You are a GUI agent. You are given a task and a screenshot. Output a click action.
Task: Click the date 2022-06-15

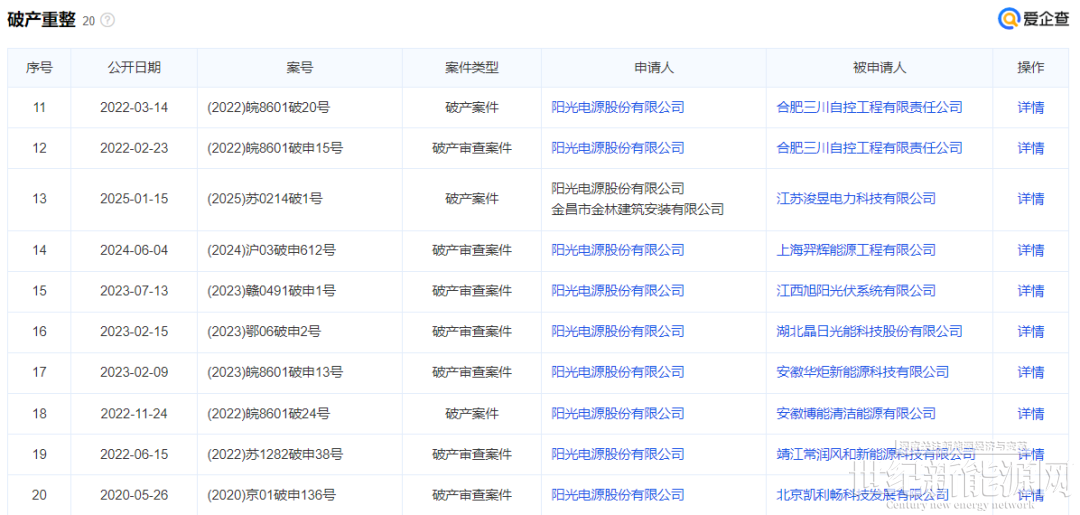(x=134, y=454)
